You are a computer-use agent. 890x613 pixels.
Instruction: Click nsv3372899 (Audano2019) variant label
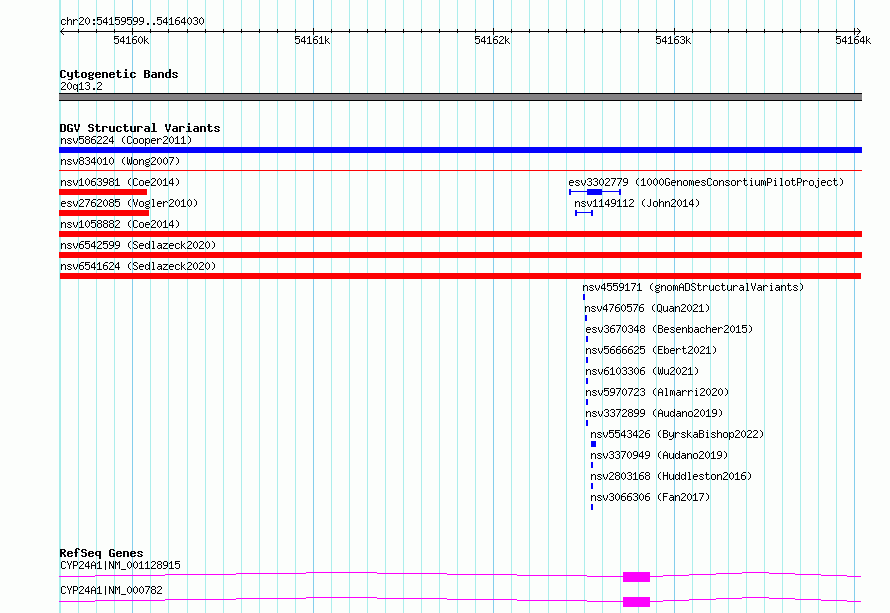[654, 413]
